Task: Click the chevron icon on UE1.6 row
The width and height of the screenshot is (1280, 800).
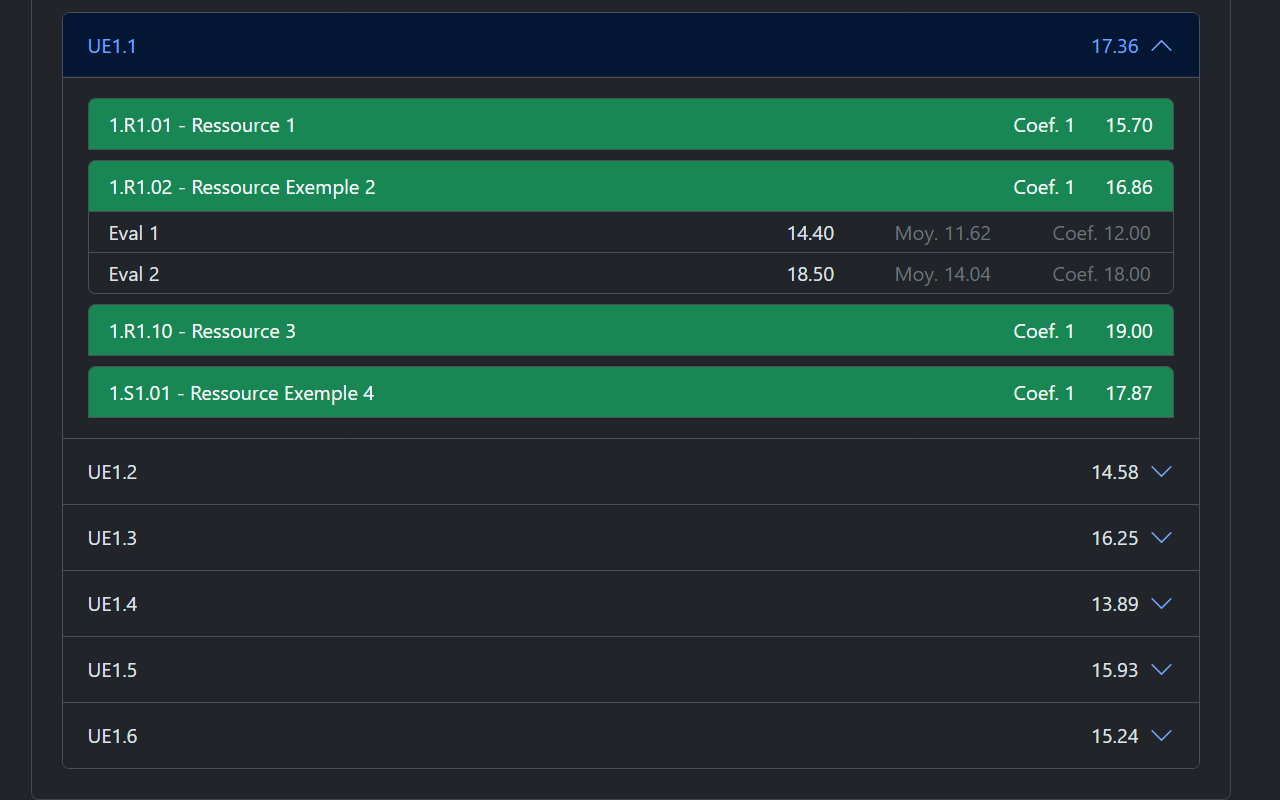Action: click(1161, 736)
